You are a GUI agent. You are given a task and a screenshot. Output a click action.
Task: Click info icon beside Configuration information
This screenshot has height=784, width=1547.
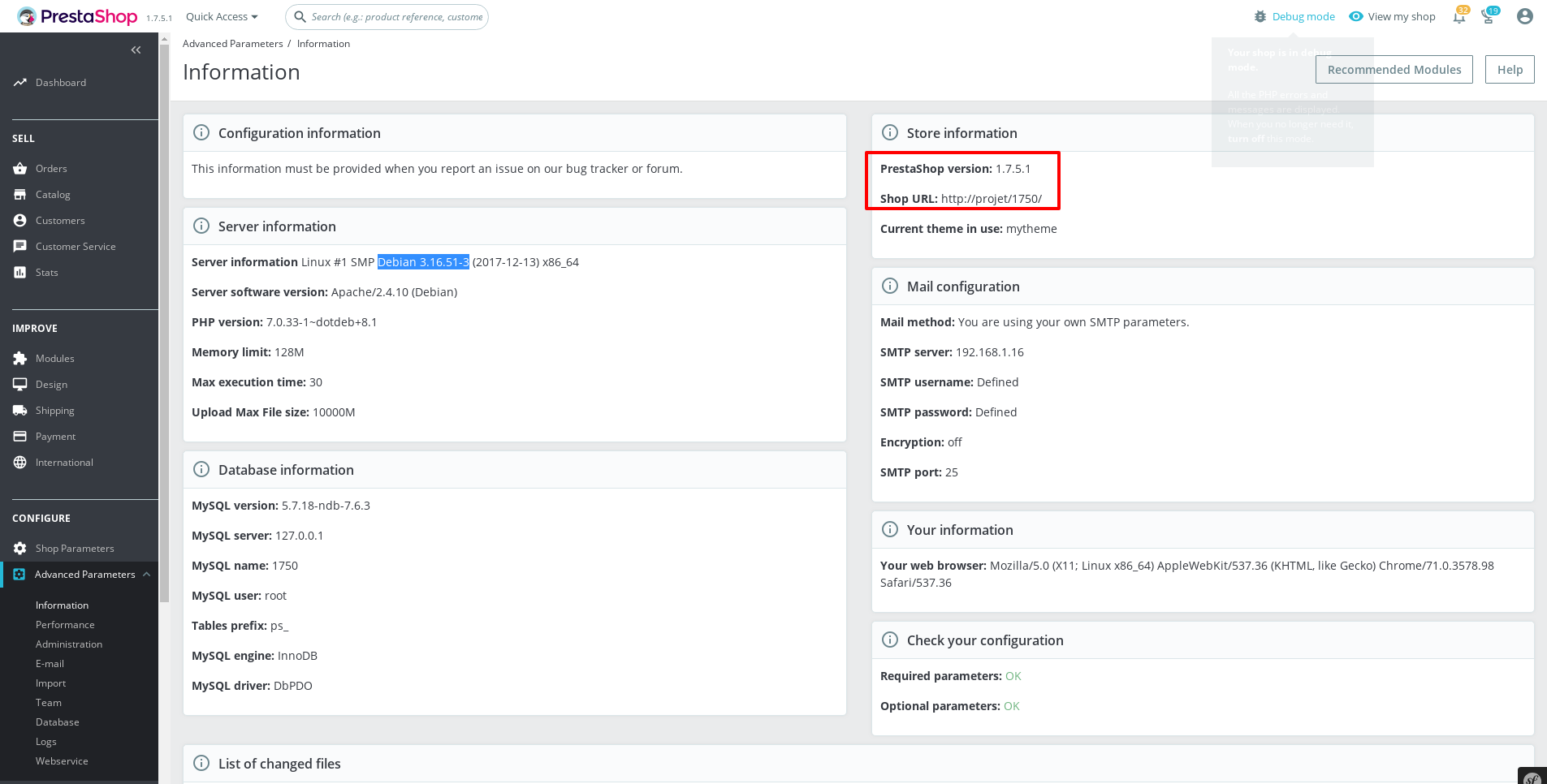(201, 132)
